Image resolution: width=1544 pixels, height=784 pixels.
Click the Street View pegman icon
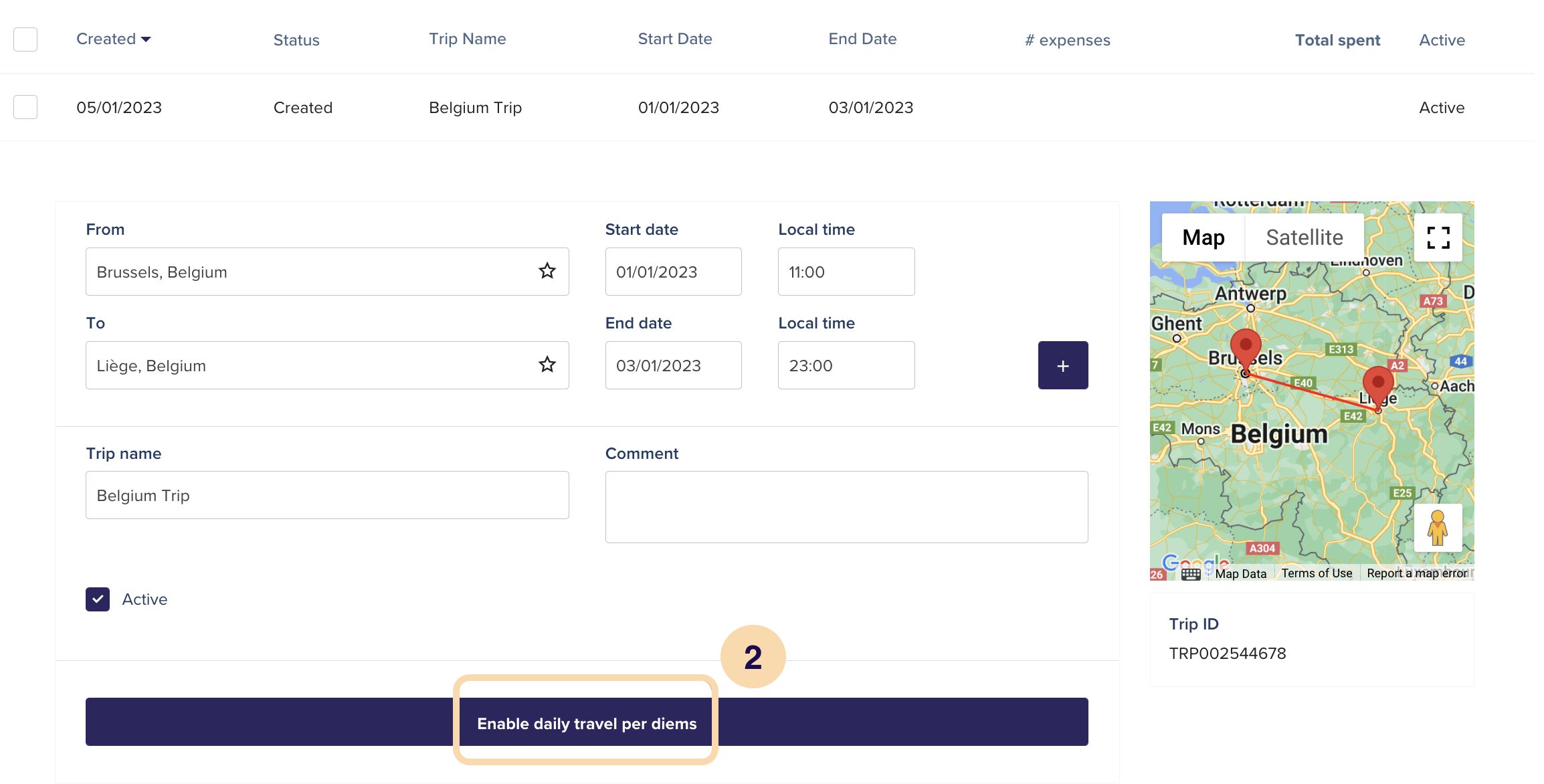1437,527
